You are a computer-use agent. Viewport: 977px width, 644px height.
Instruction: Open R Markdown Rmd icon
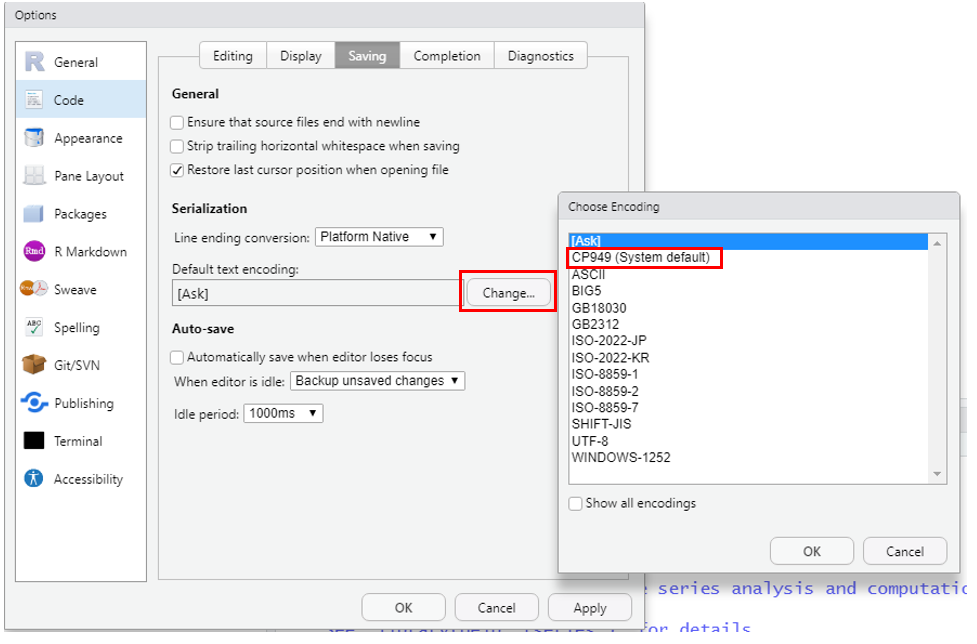[34, 251]
